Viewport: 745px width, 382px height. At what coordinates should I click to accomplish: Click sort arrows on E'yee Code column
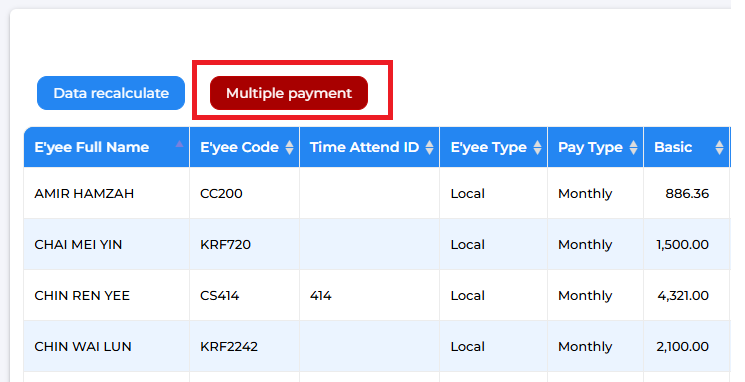coord(289,147)
